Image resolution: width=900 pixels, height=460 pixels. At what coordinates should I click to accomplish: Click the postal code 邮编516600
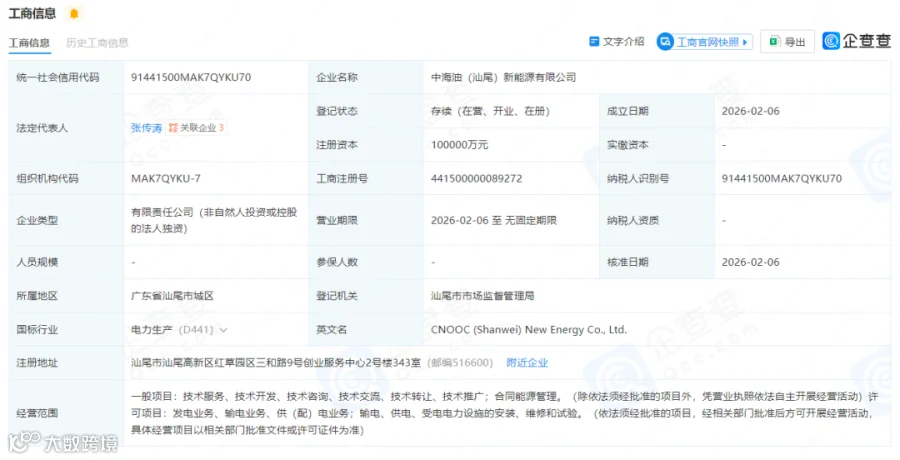(x=461, y=362)
